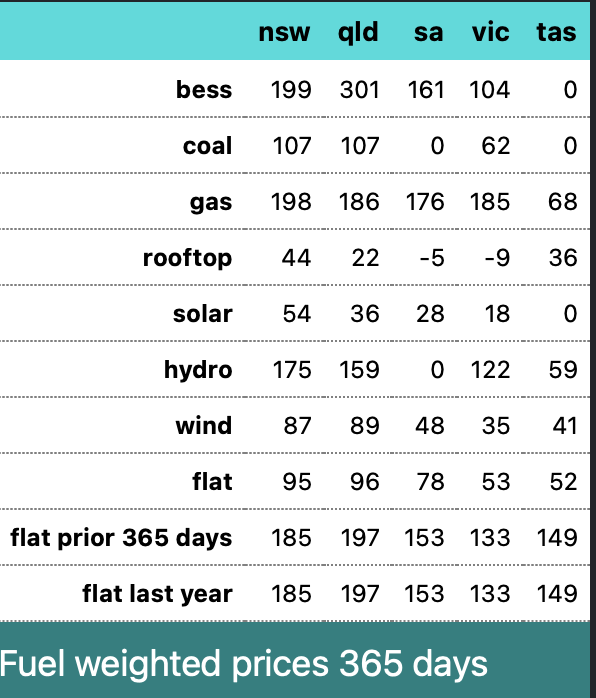Click the qld column header
The width and height of the screenshot is (596, 698).
point(358,32)
